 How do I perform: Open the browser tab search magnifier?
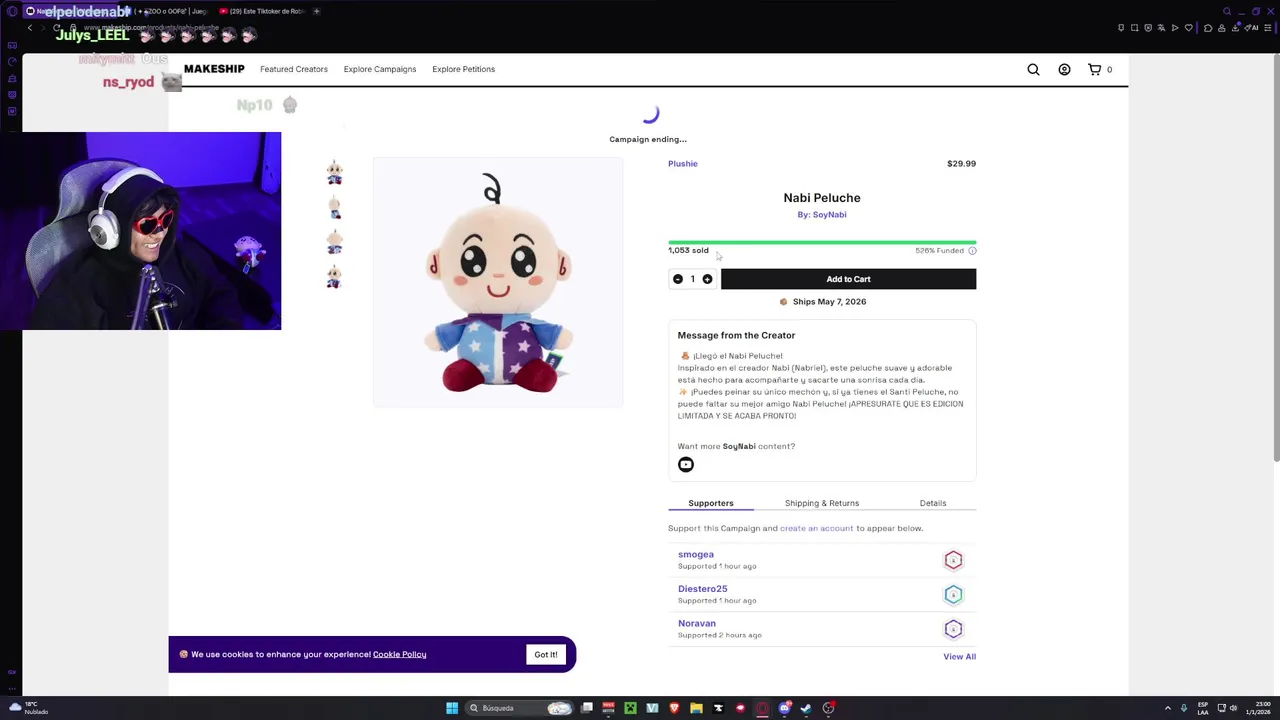click(1227, 11)
